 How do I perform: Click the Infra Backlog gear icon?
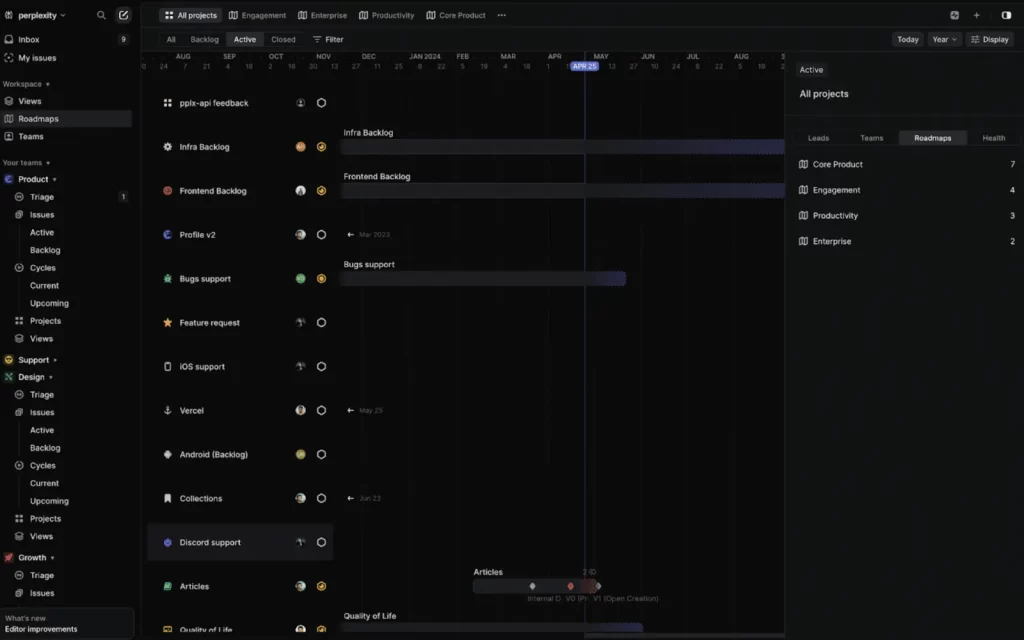tap(168, 147)
